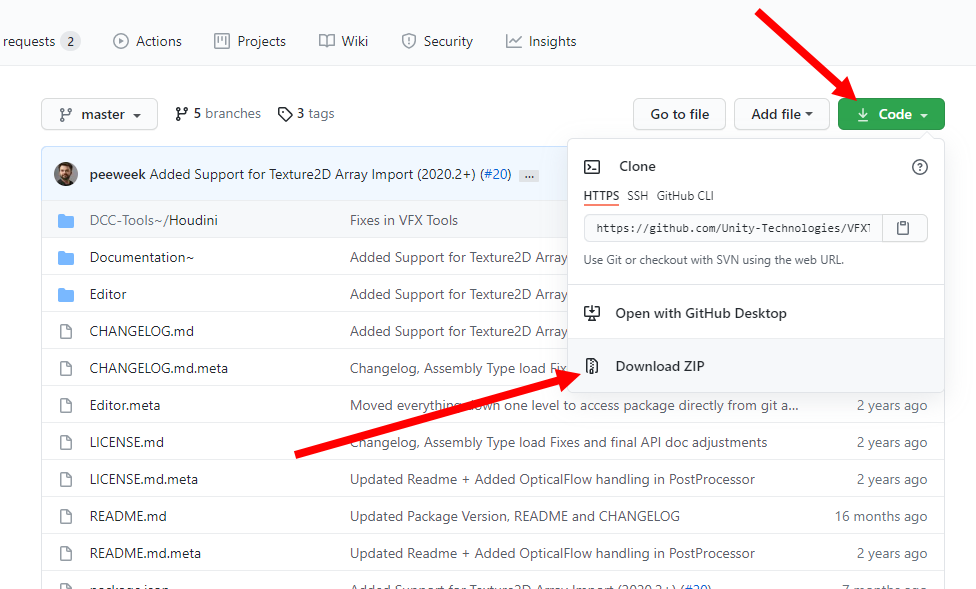Open the Add file dropdown

pos(782,114)
